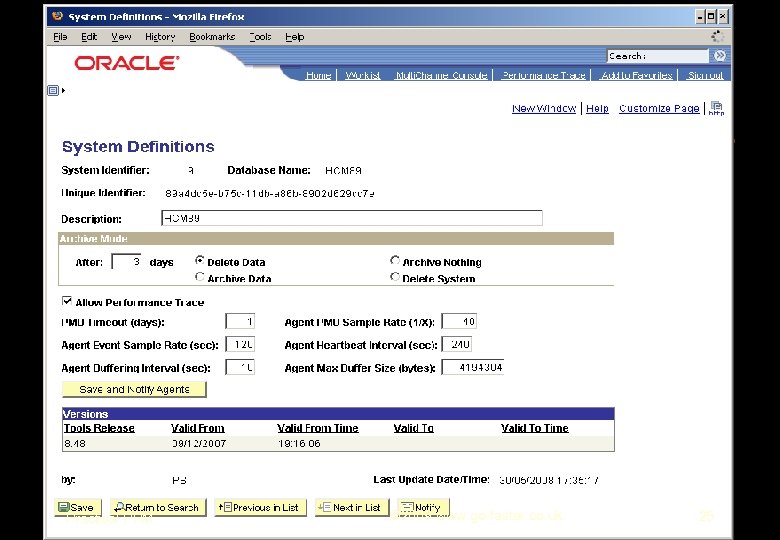The image size is (780, 540).
Task: Click the search go arrow icon
Action: (x=719, y=56)
